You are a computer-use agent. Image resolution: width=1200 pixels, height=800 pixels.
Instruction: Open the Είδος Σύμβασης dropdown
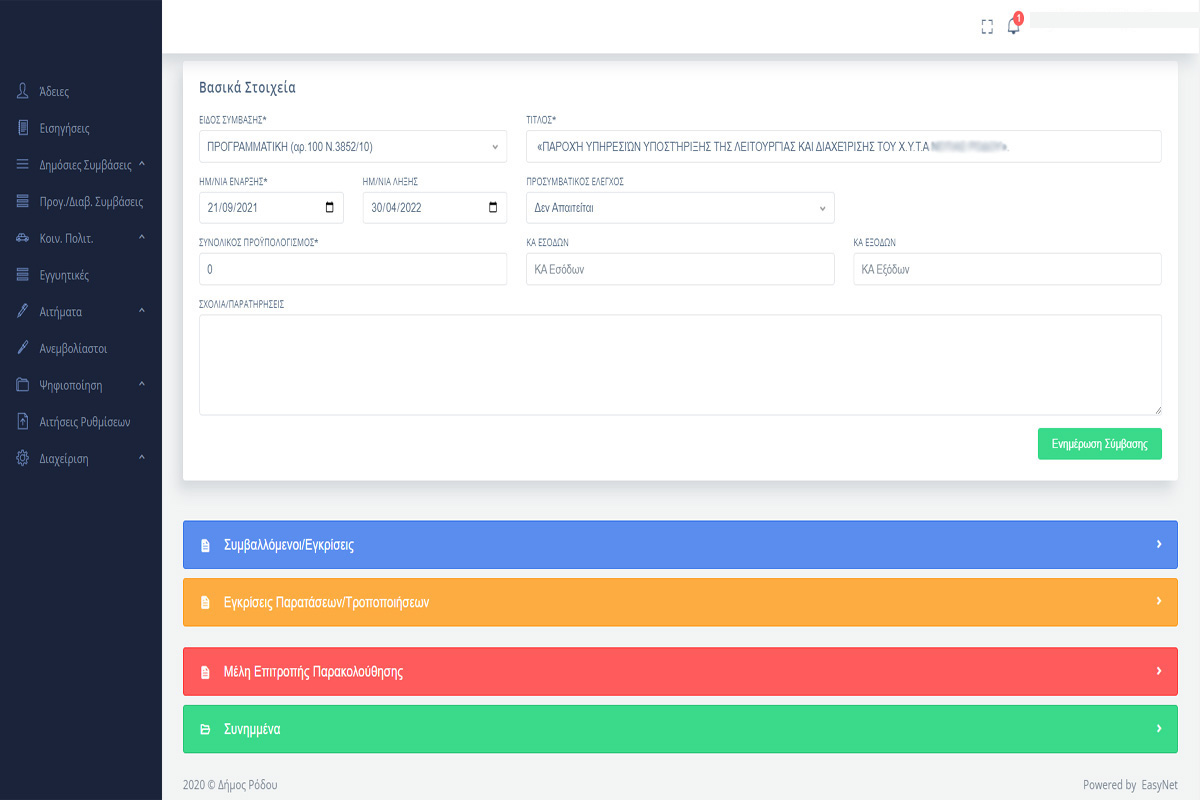353,146
